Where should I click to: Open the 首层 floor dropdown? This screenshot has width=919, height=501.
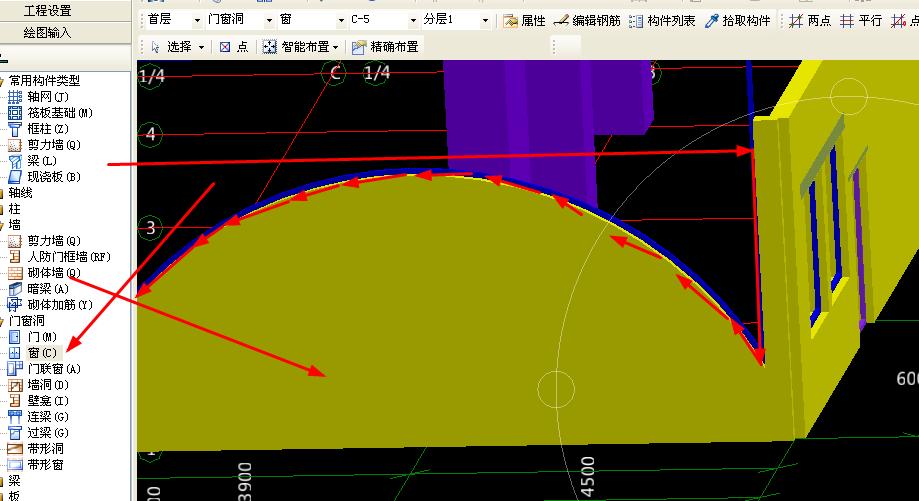point(197,20)
